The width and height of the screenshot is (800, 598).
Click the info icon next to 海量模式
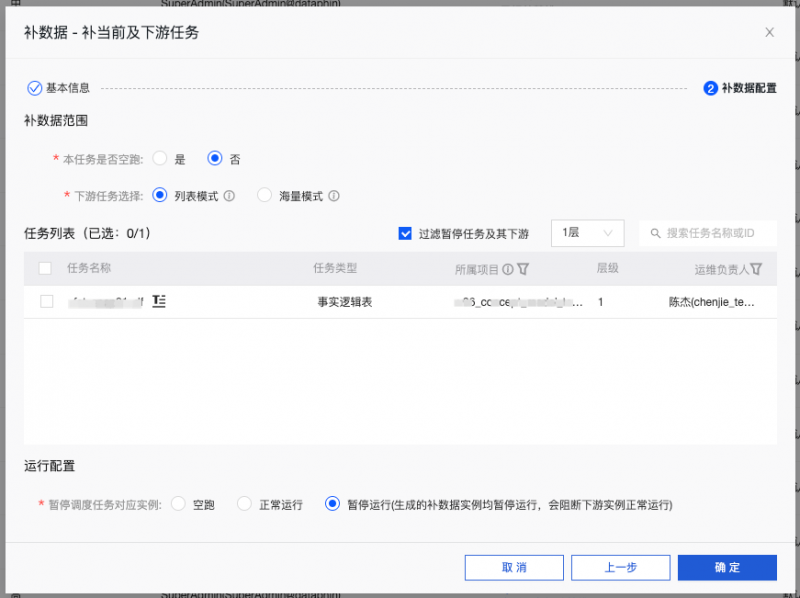coord(334,196)
